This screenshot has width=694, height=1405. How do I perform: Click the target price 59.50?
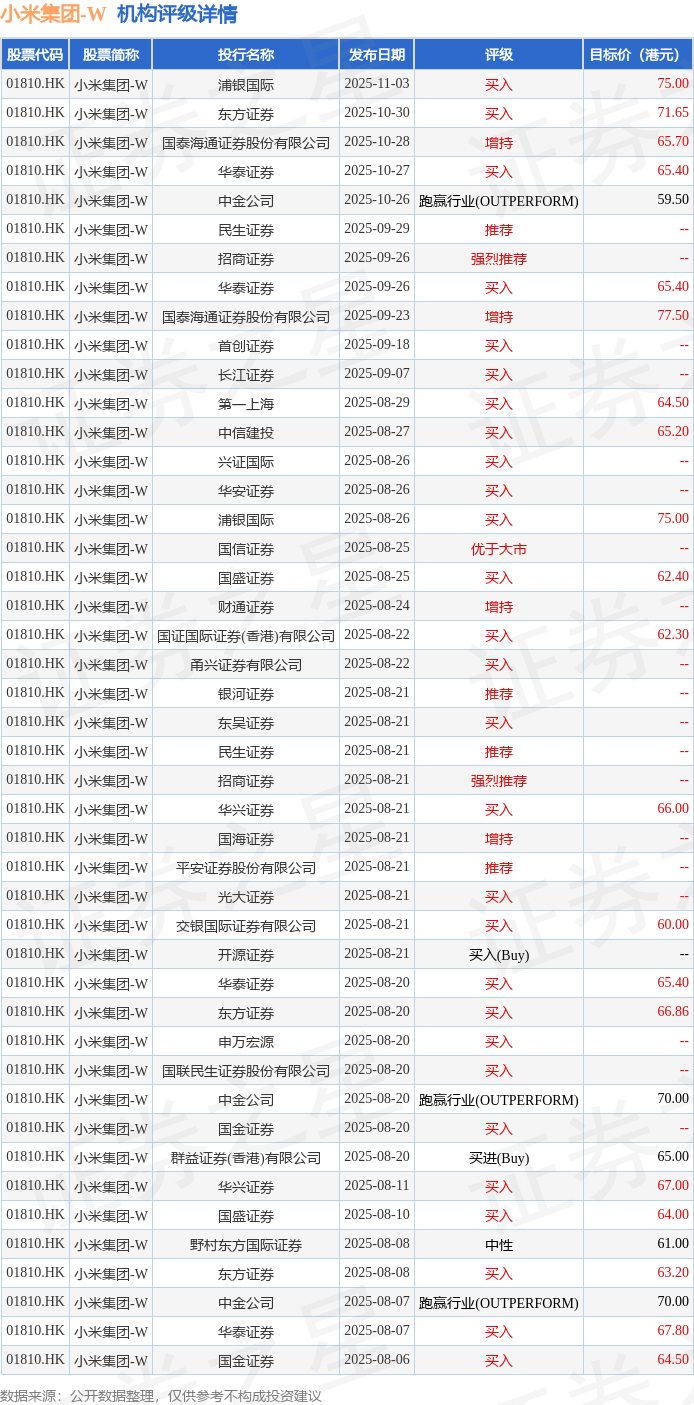pyautogui.click(x=673, y=200)
